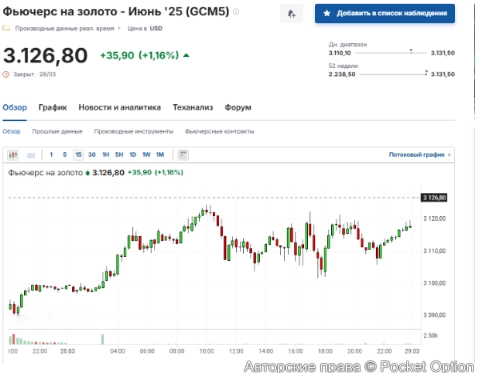Click the day range low 3.110,10

(340, 53)
